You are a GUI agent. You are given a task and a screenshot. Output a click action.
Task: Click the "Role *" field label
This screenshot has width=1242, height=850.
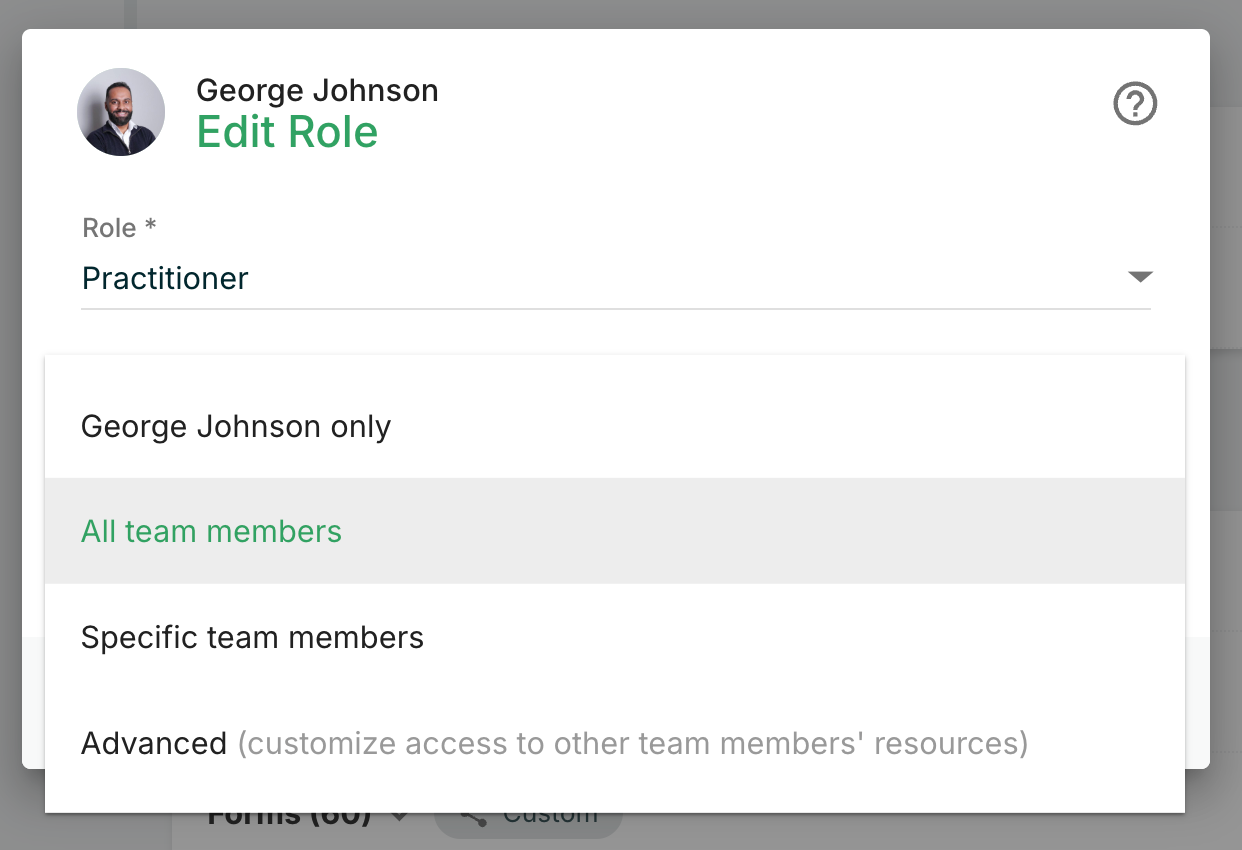119,228
